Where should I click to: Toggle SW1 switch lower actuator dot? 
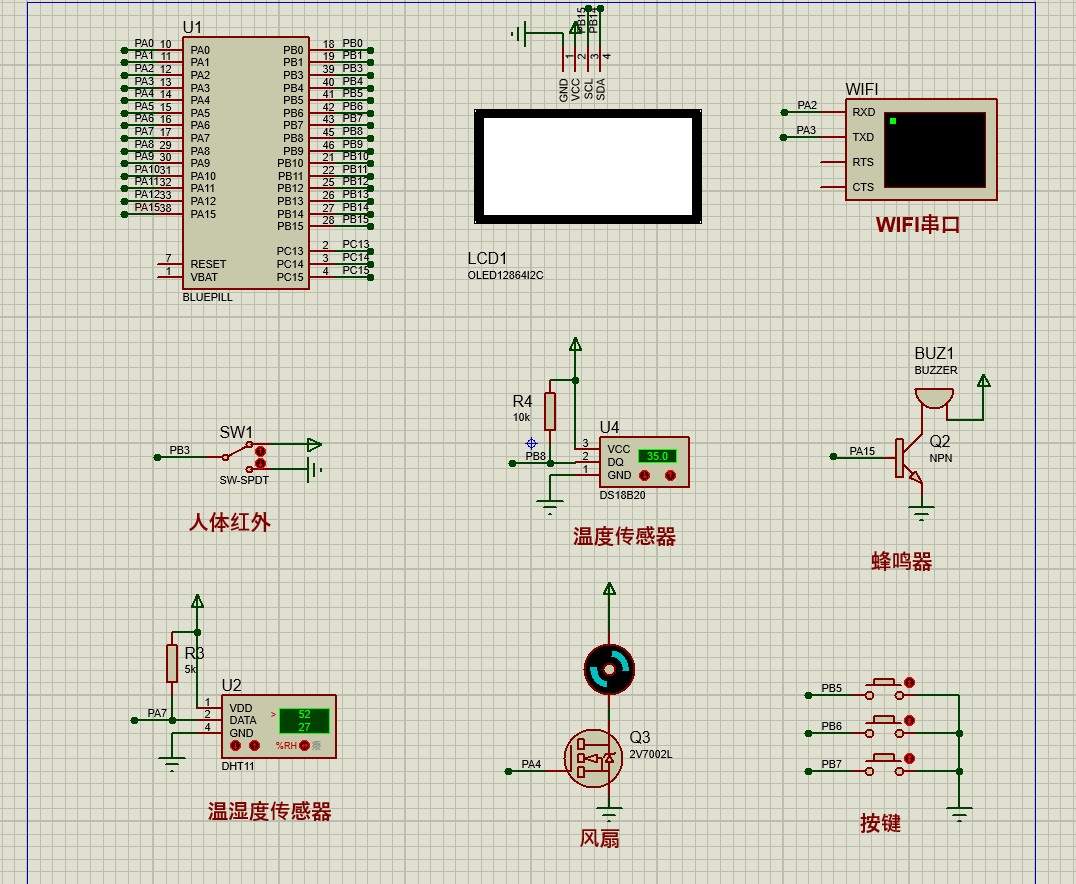tap(261, 464)
